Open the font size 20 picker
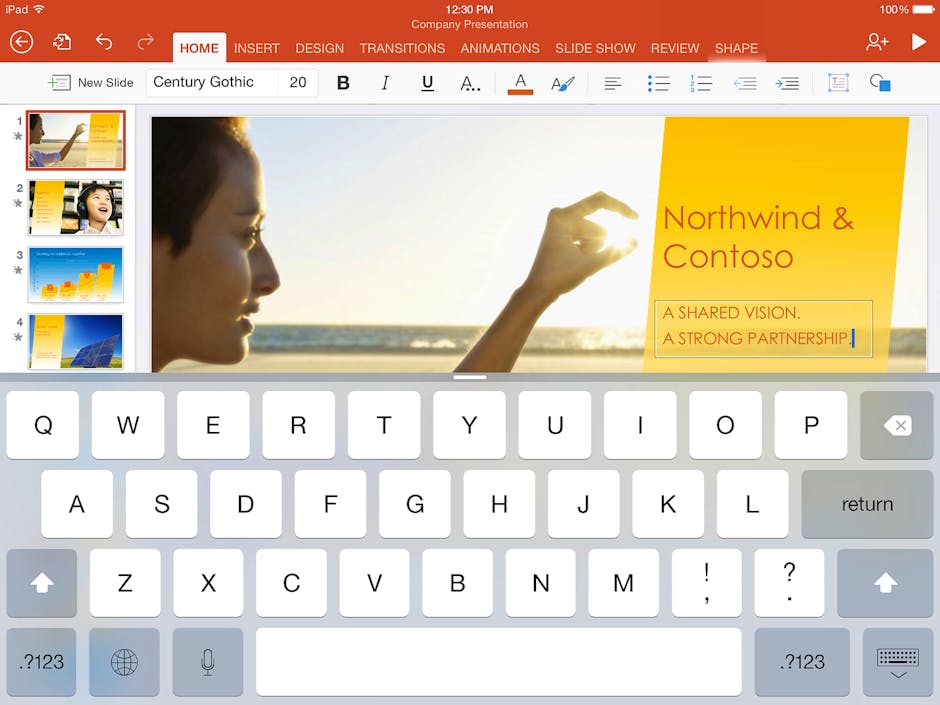The height and width of the screenshot is (705, 940). (x=298, y=82)
